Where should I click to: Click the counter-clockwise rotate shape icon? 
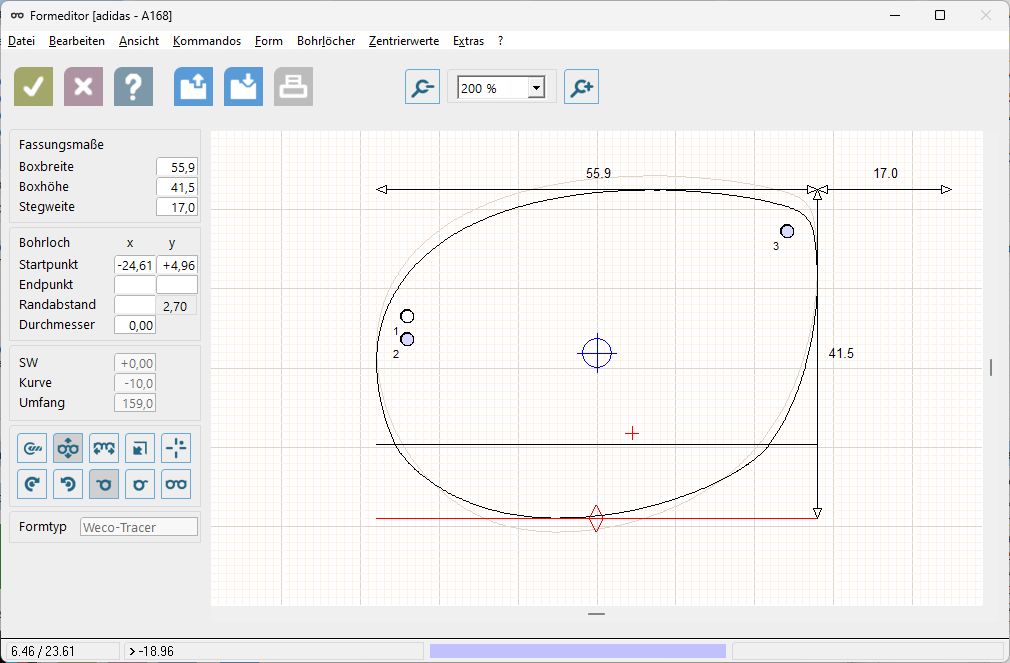[x=68, y=484]
